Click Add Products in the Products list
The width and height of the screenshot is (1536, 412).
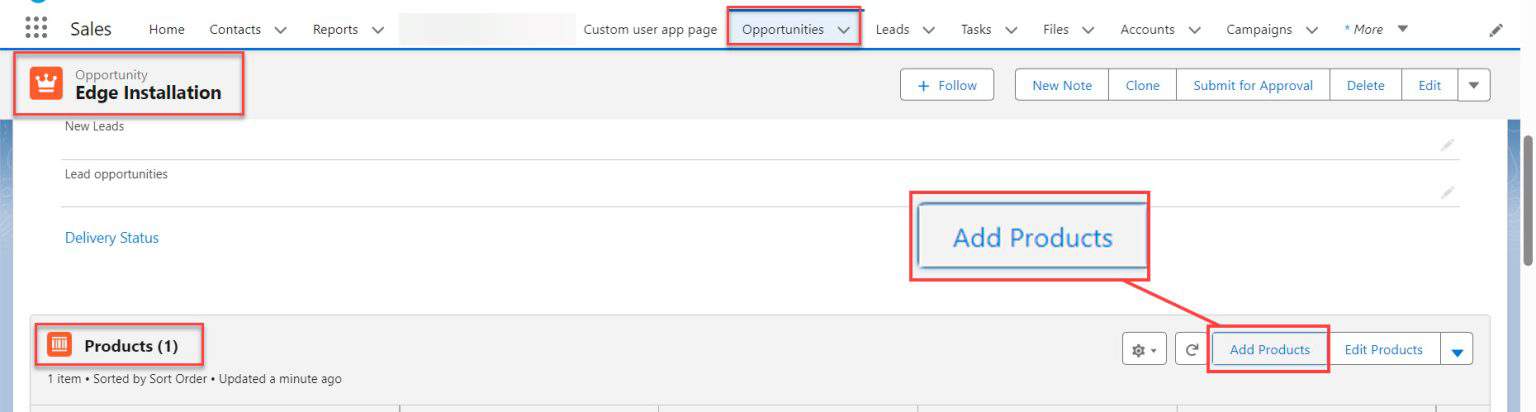(x=1270, y=350)
